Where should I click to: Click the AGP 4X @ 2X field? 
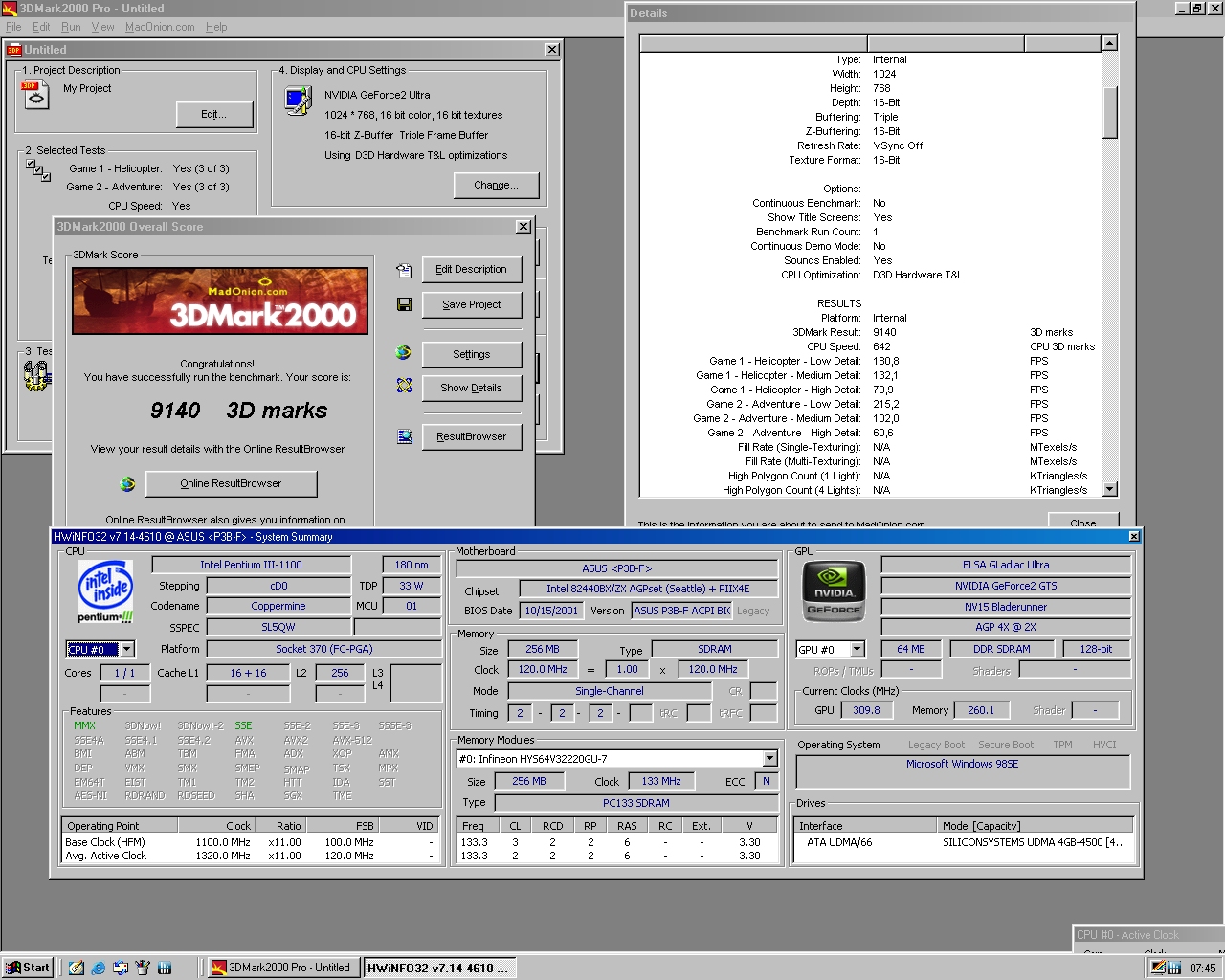point(1006,627)
